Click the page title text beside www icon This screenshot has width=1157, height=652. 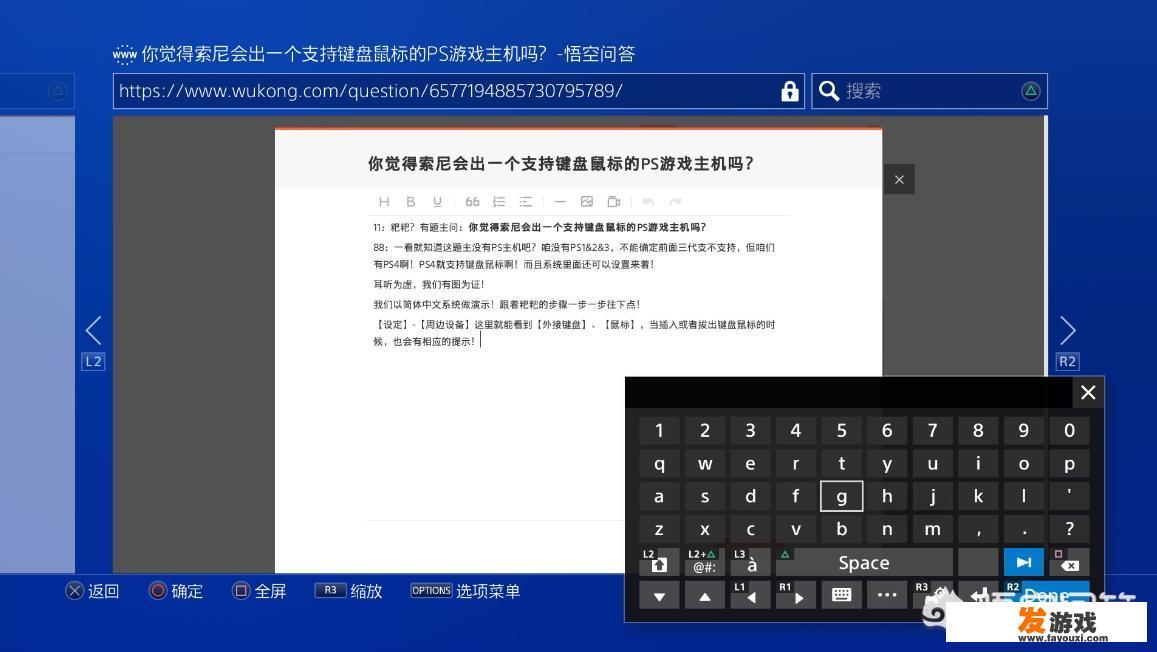(388, 54)
